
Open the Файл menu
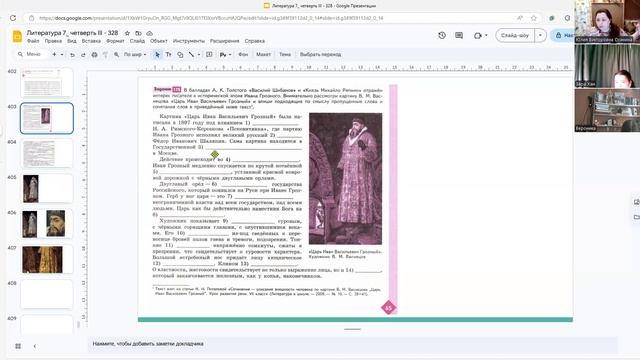tap(33, 41)
